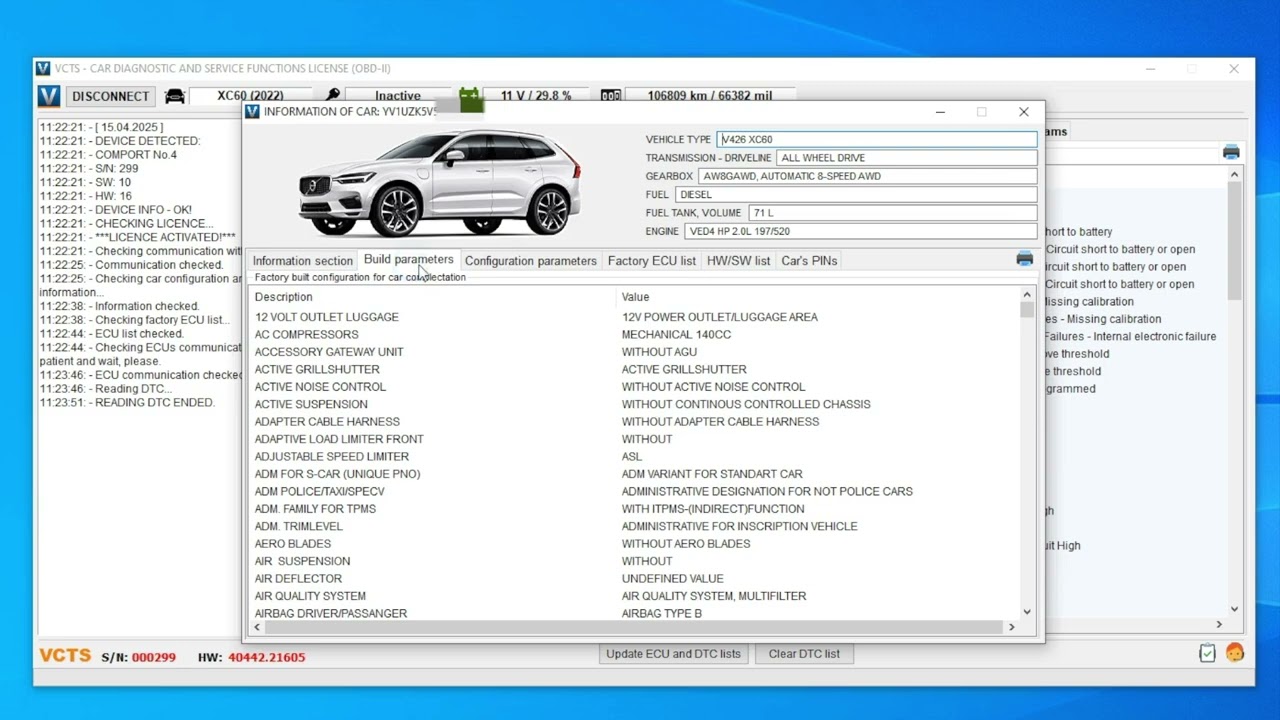The width and height of the screenshot is (1280, 720).
Task: Click the left arrow of the dialog's horizontal scrollbar
Action: tap(257, 627)
